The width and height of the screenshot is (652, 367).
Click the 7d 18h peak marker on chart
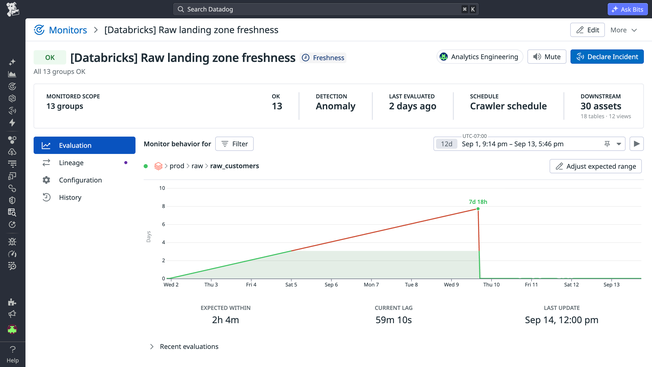[478, 208]
